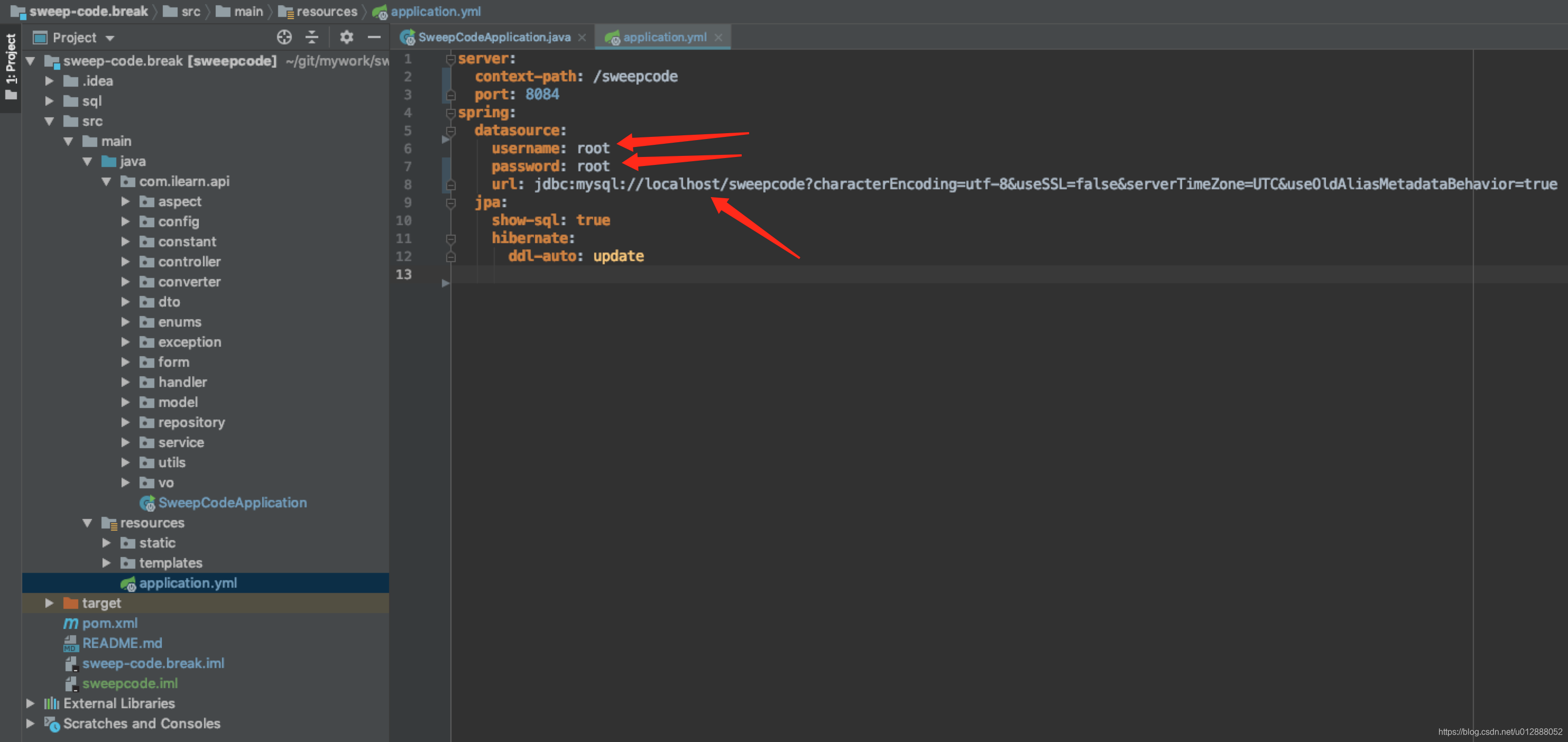Click Scratches and Consoles icon
This screenshot has width=1568, height=742.
[52, 724]
